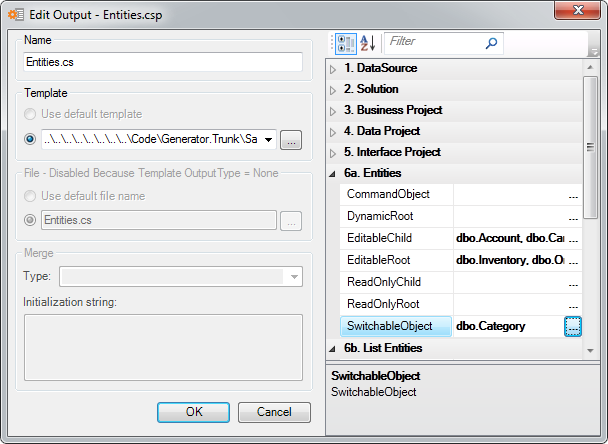Select the DynamicRoot property row
This screenshot has width=608, height=444.
[461, 216]
